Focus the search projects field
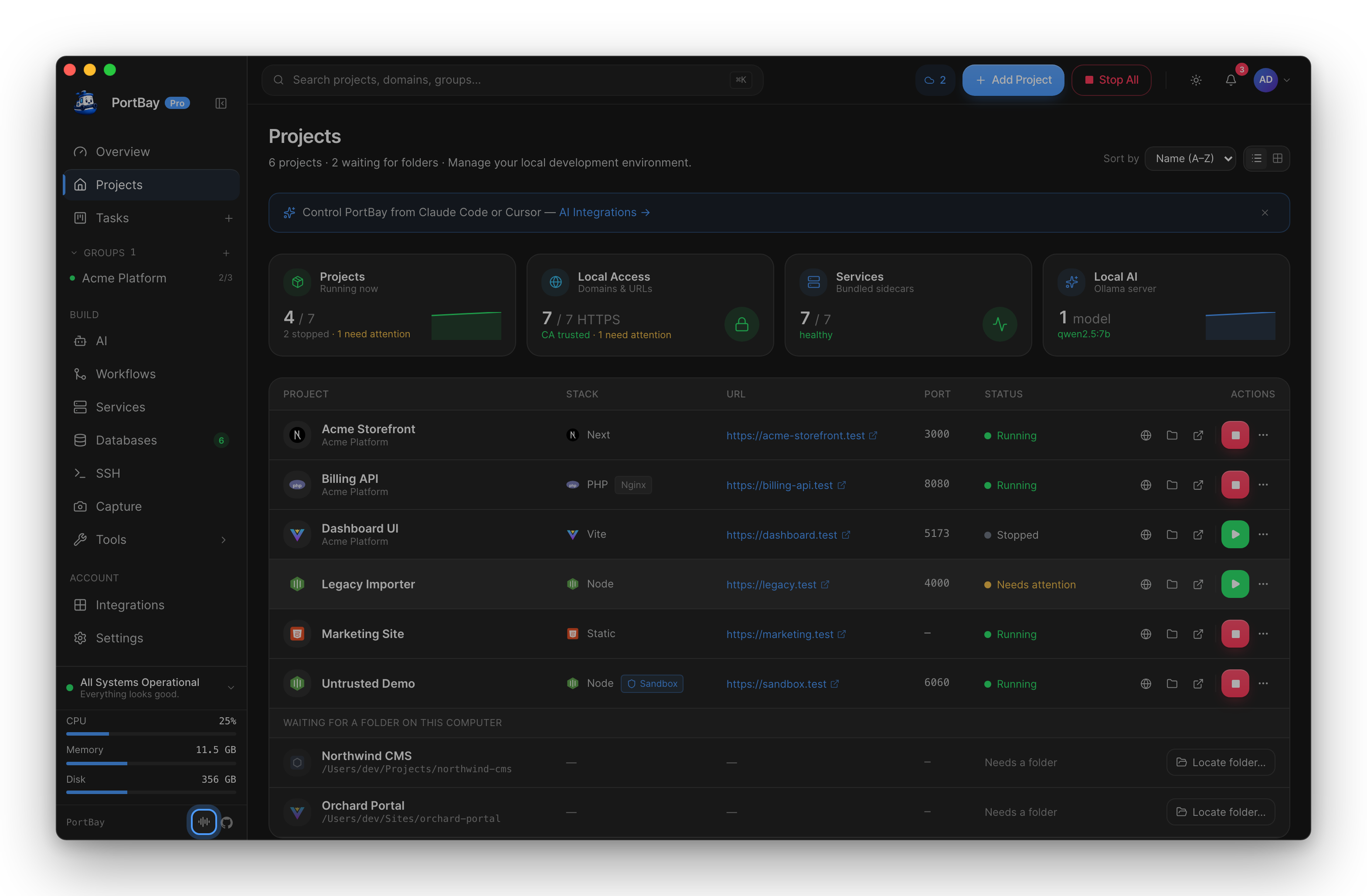 pos(512,80)
